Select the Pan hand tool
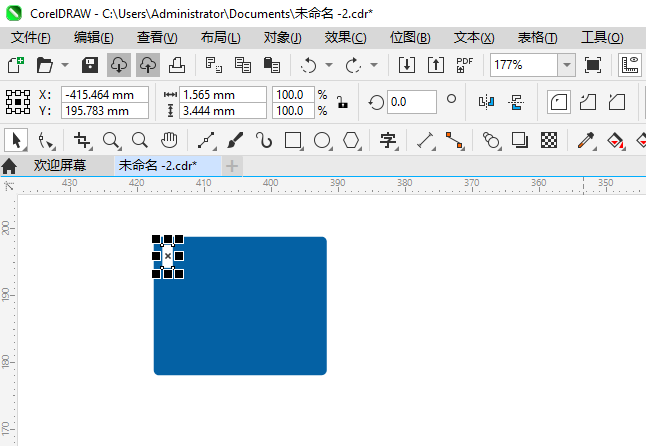The width and height of the screenshot is (646, 446). tap(169, 140)
